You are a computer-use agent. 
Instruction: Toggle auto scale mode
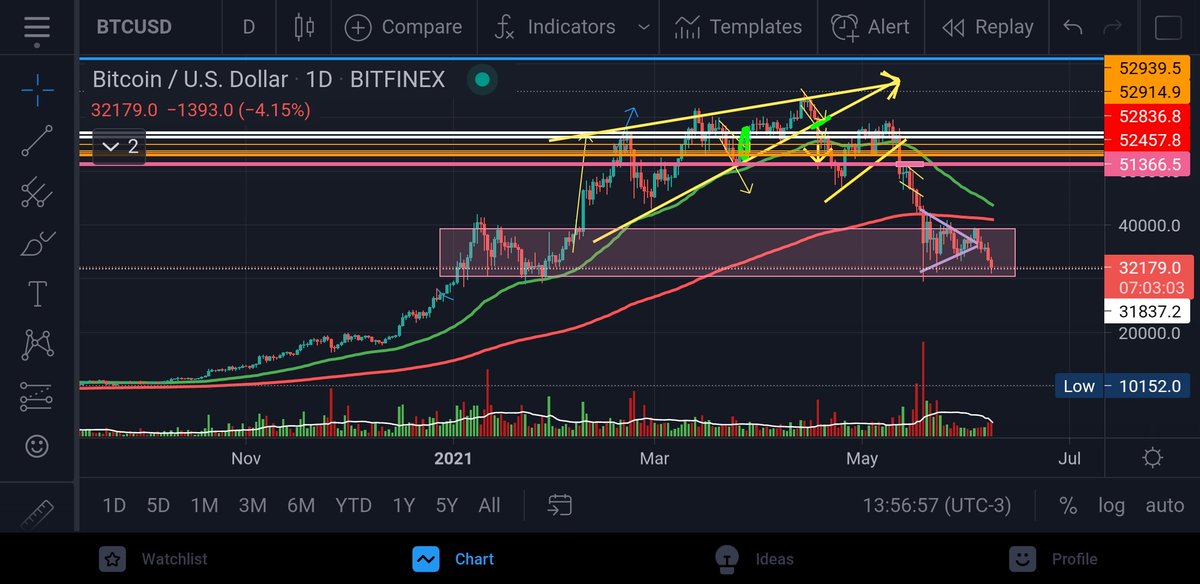click(x=1164, y=505)
